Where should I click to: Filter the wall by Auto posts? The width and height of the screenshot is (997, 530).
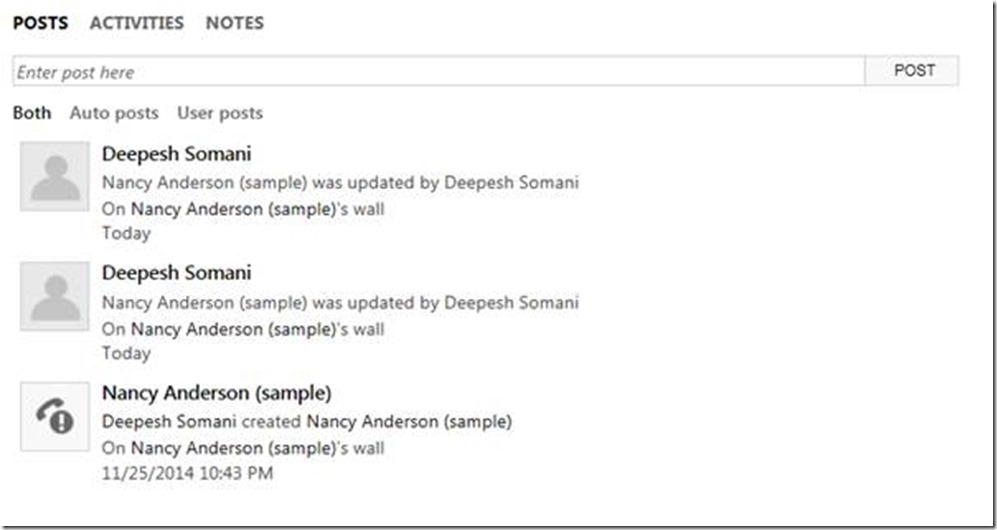pyautogui.click(x=114, y=113)
